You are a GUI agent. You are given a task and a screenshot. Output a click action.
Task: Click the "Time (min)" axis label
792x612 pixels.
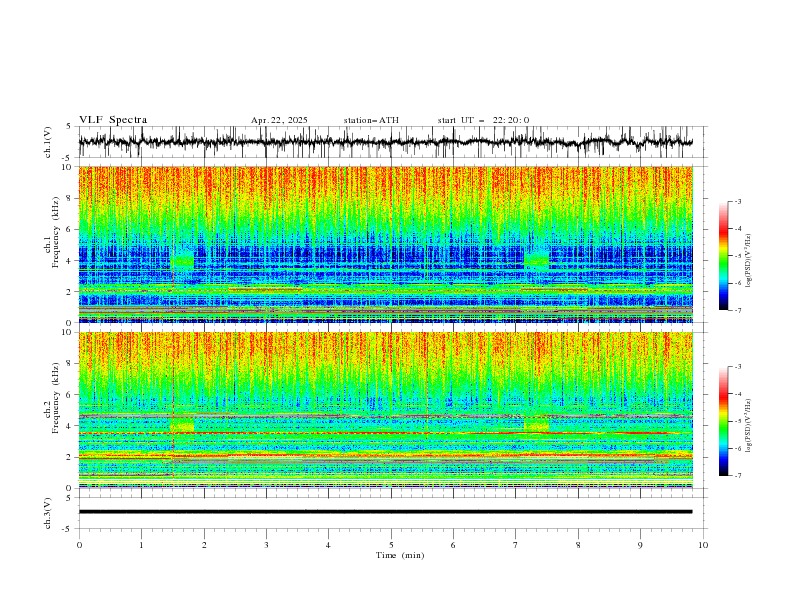pos(400,555)
